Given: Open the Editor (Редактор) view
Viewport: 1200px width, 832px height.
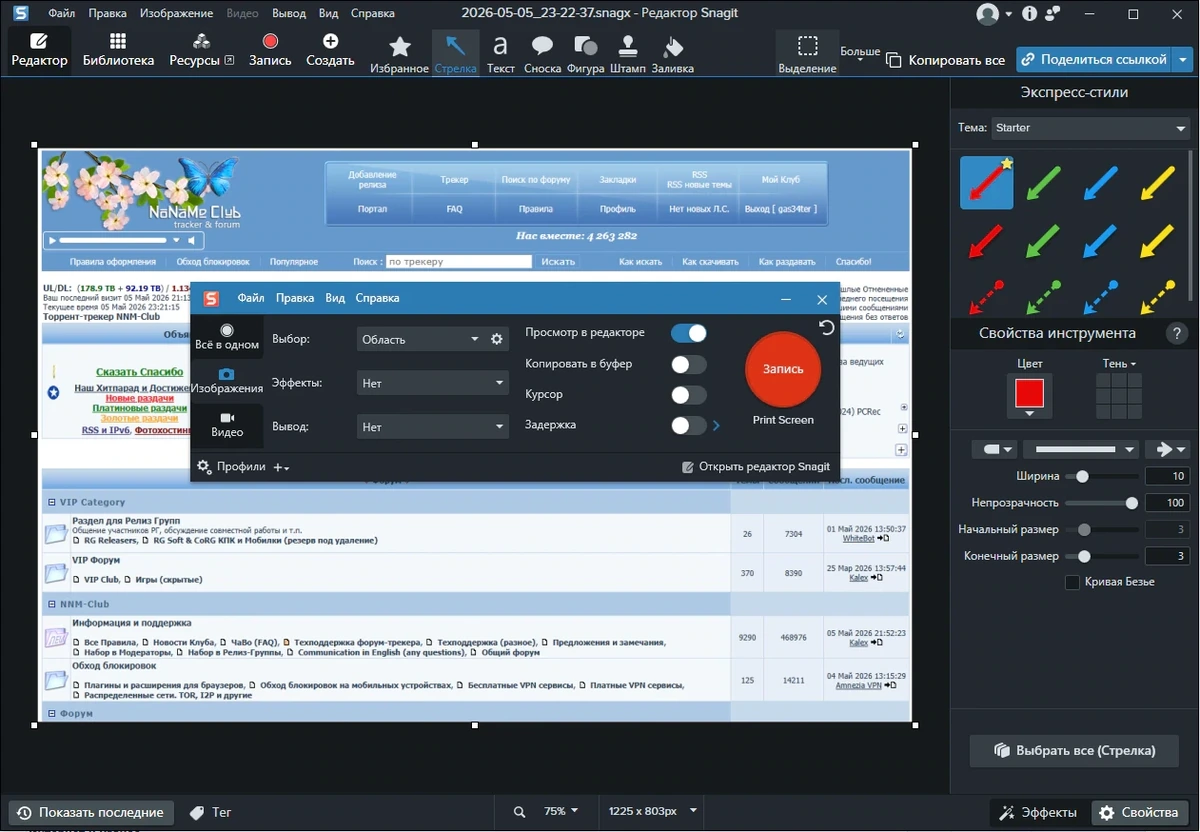Looking at the screenshot, I should point(39,50).
